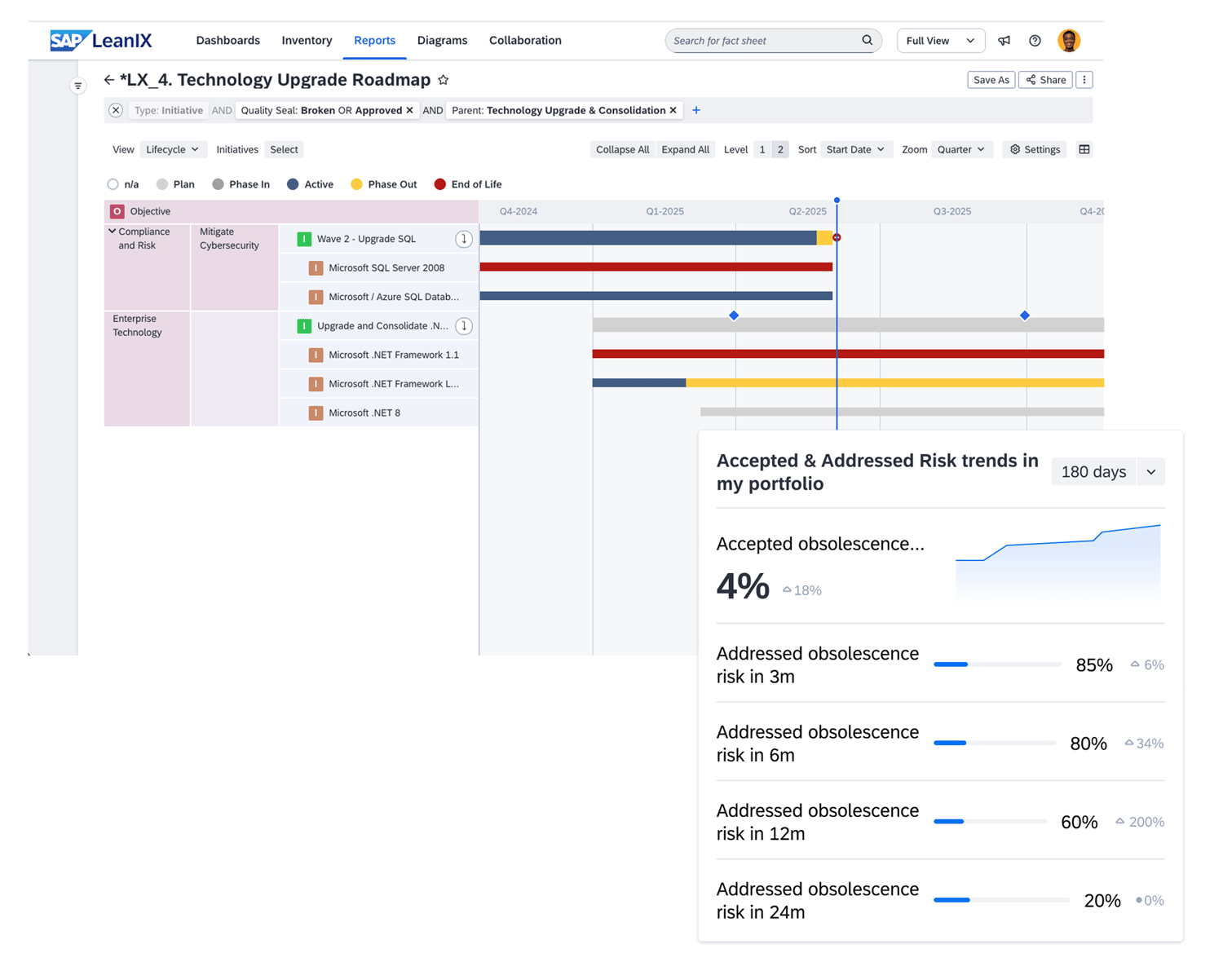Open the Zoom Quarter dropdown

point(961,149)
